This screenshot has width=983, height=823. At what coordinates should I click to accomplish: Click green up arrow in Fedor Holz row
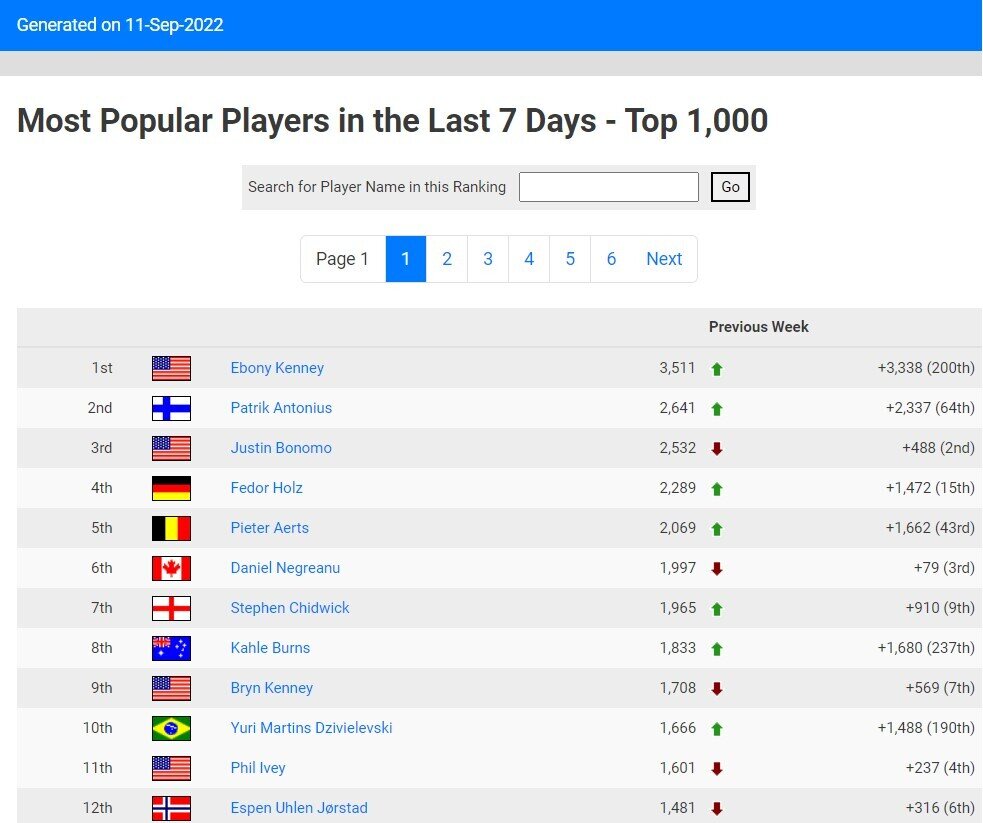pyautogui.click(x=717, y=489)
